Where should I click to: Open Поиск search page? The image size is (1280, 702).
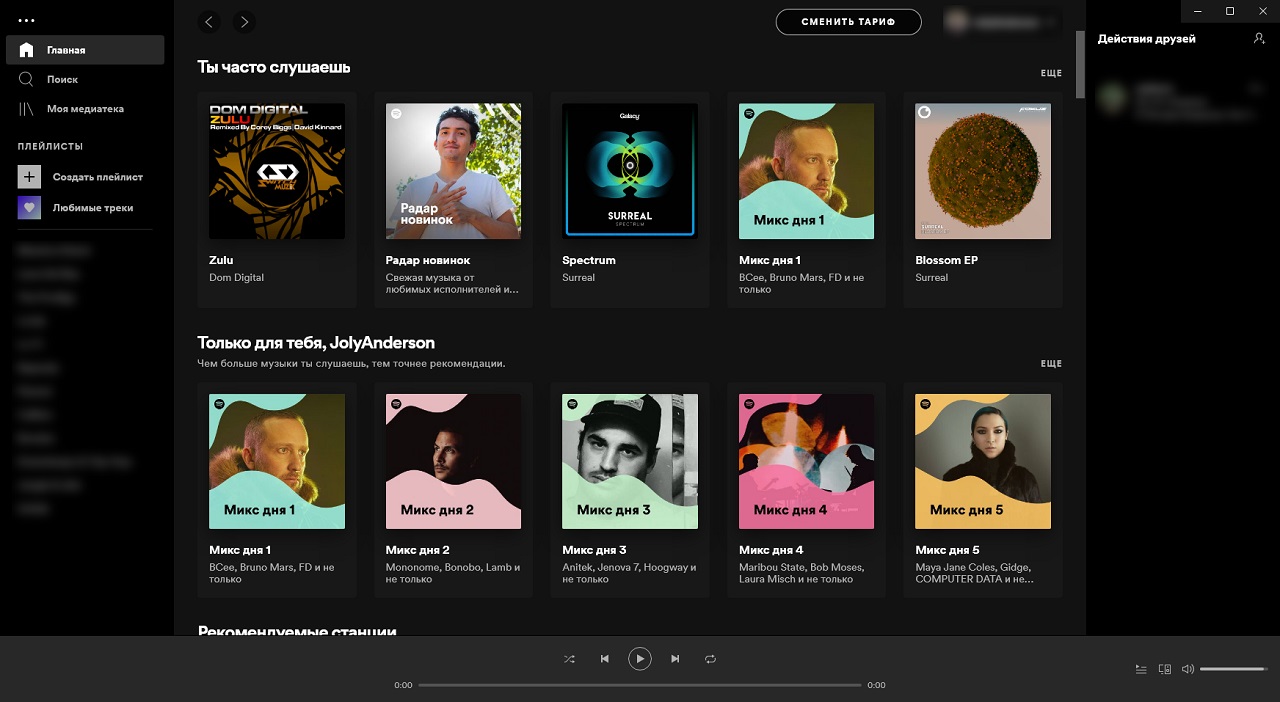(62, 79)
